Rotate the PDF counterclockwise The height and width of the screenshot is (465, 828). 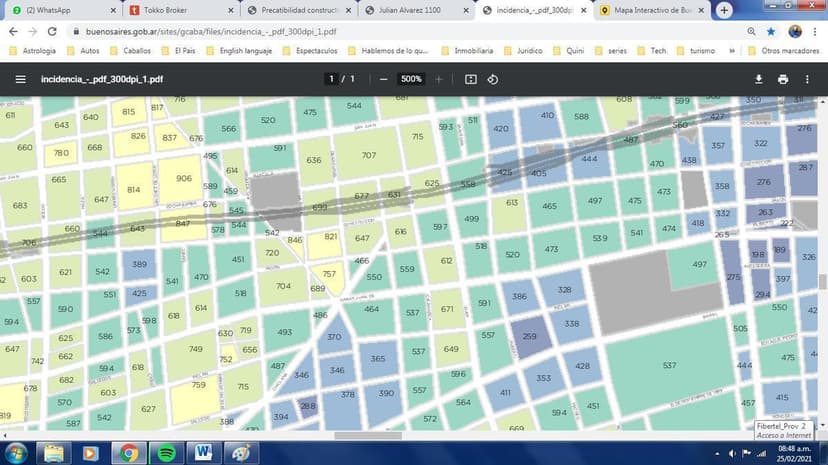(x=493, y=79)
